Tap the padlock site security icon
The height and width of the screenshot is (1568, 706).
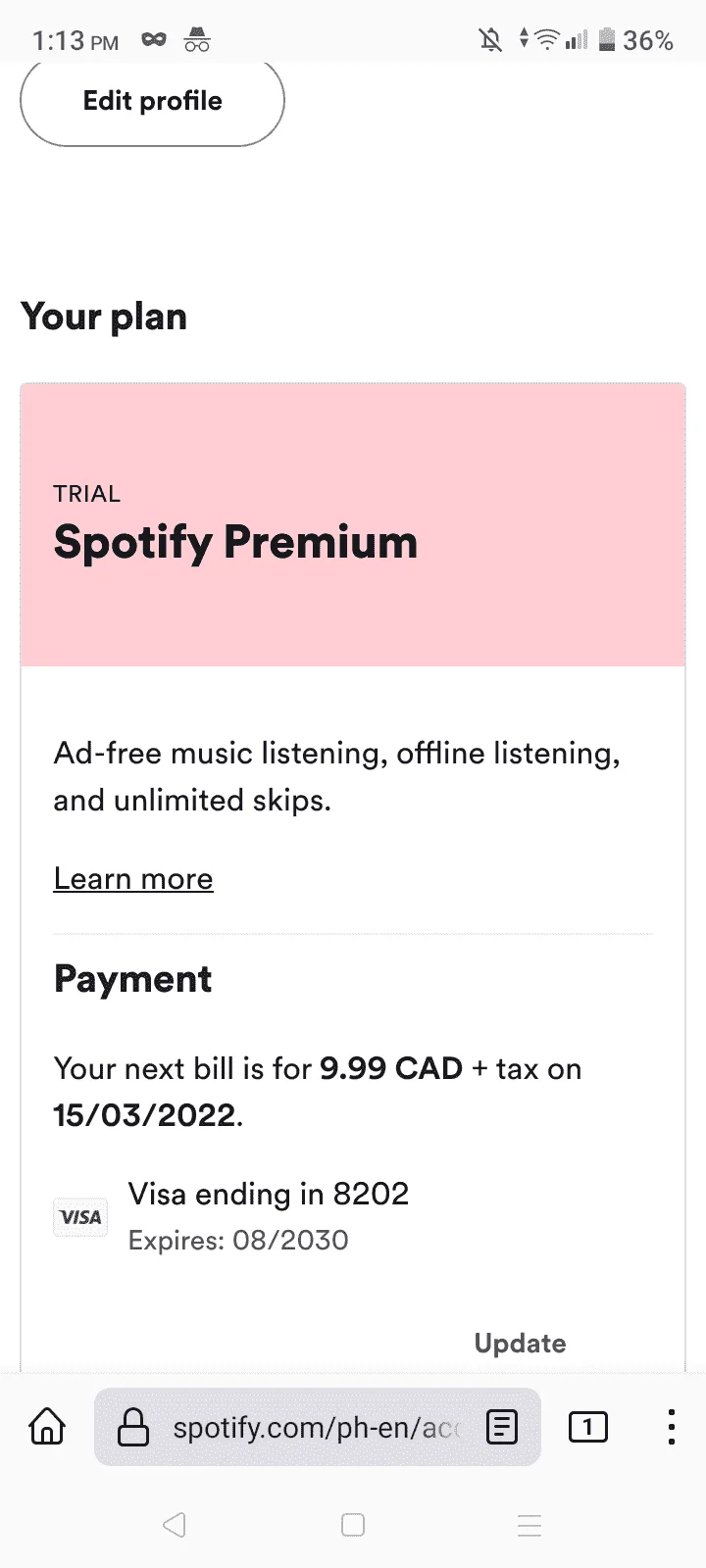pyautogui.click(x=133, y=1427)
